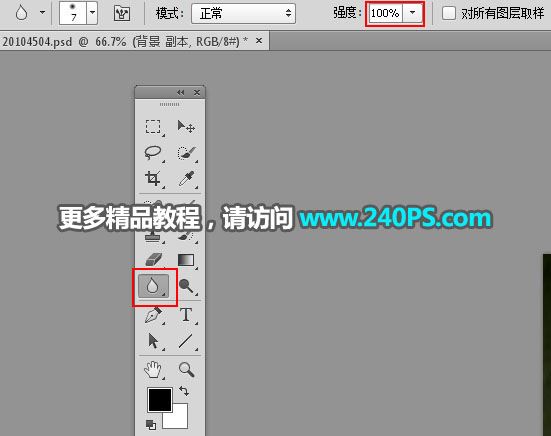Select the Dodge tool
Image resolution: width=551 pixels, height=436 pixels.
186,286
